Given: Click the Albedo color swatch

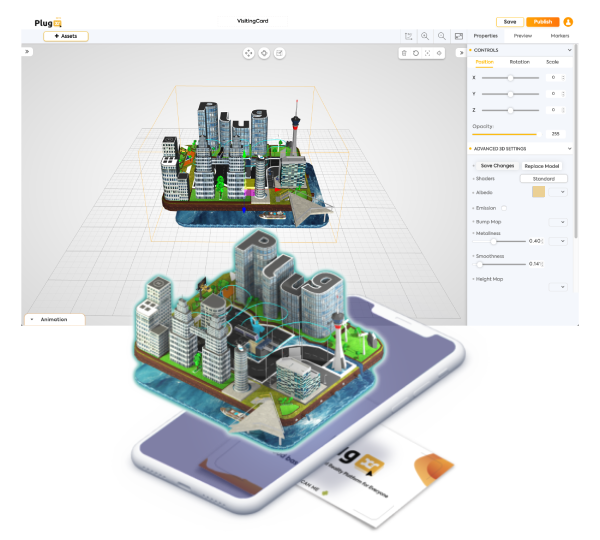Looking at the screenshot, I should [538, 192].
